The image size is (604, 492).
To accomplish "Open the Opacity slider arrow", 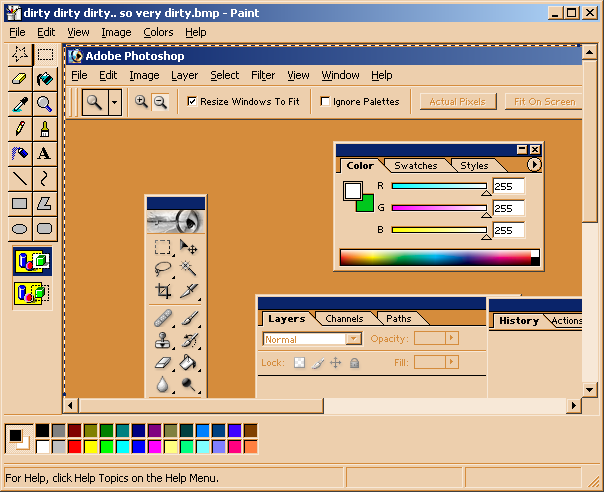I will [452, 338].
